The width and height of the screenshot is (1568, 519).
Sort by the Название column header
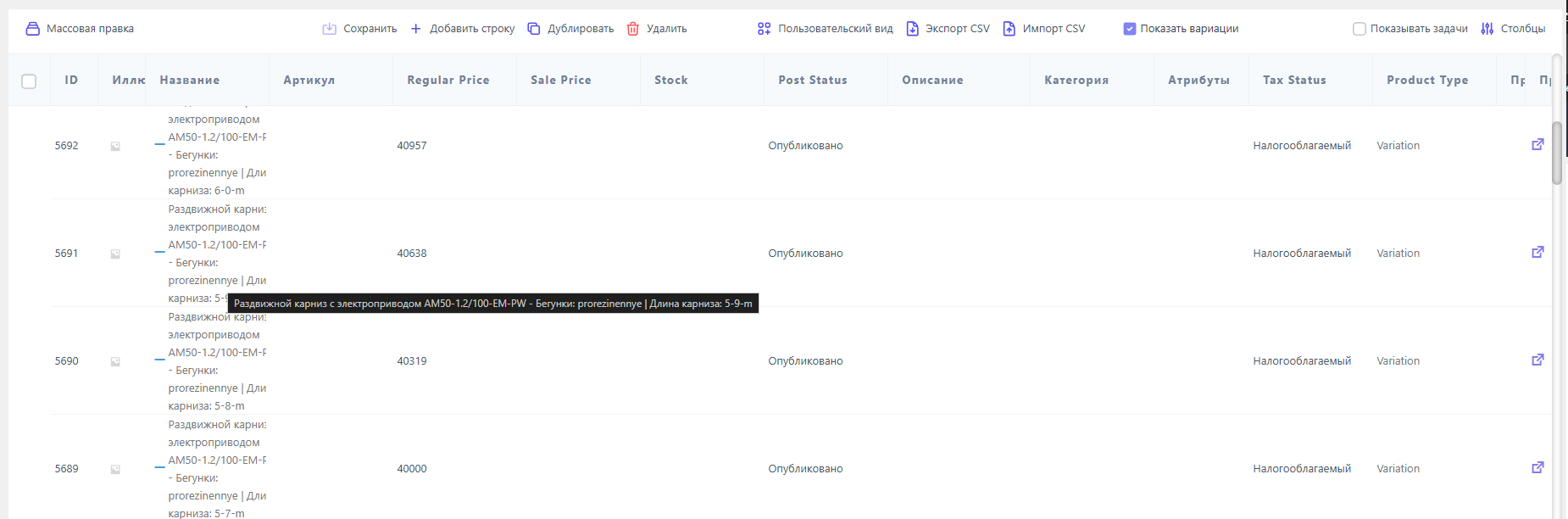click(190, 80)
